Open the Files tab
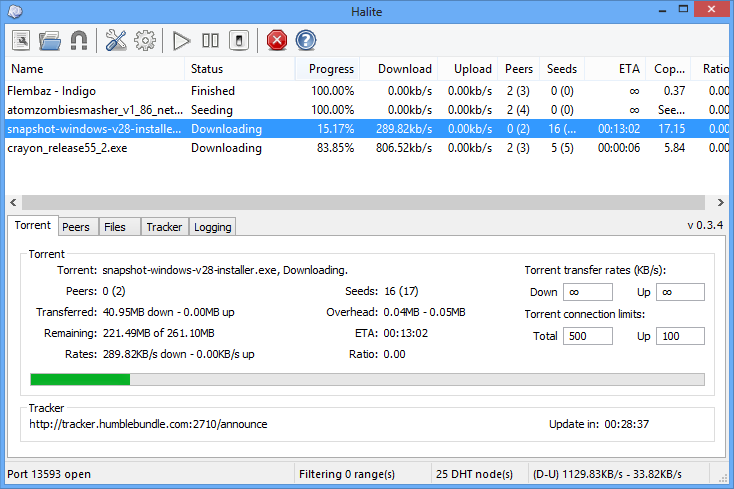Screen dimensions: 734x489 pos(115,227)
